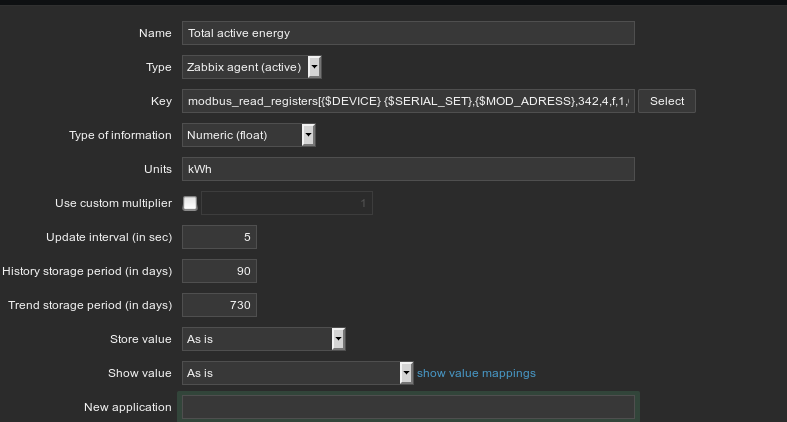Open the show value mappings link
Image resolution: width=787 pixels, height=422 pixels.
click(x=476, y=373)
